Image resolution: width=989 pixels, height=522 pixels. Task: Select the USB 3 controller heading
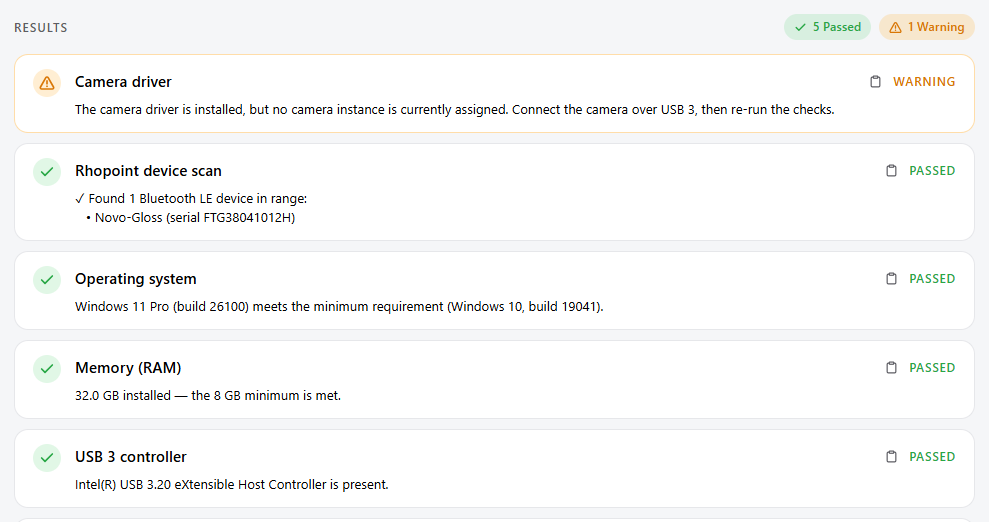pos(131,456)
